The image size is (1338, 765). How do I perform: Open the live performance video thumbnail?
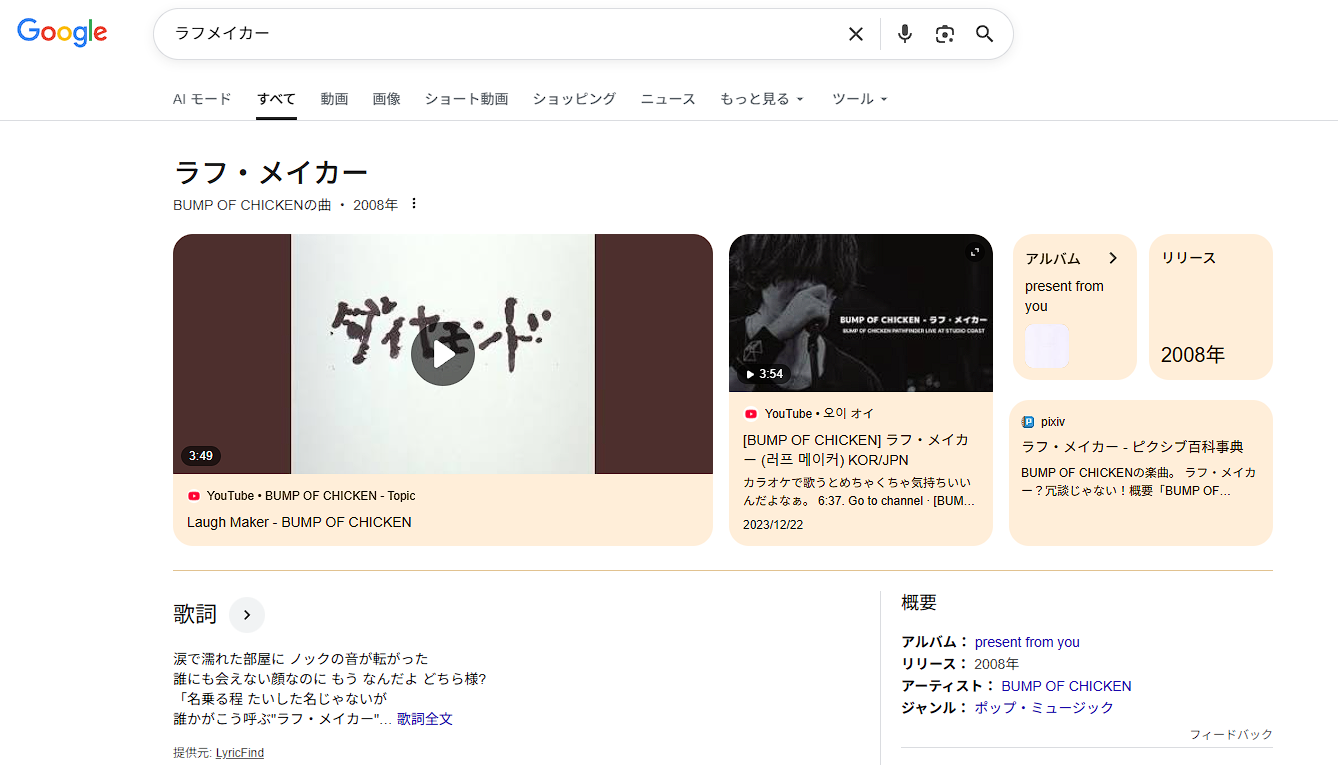860,313
